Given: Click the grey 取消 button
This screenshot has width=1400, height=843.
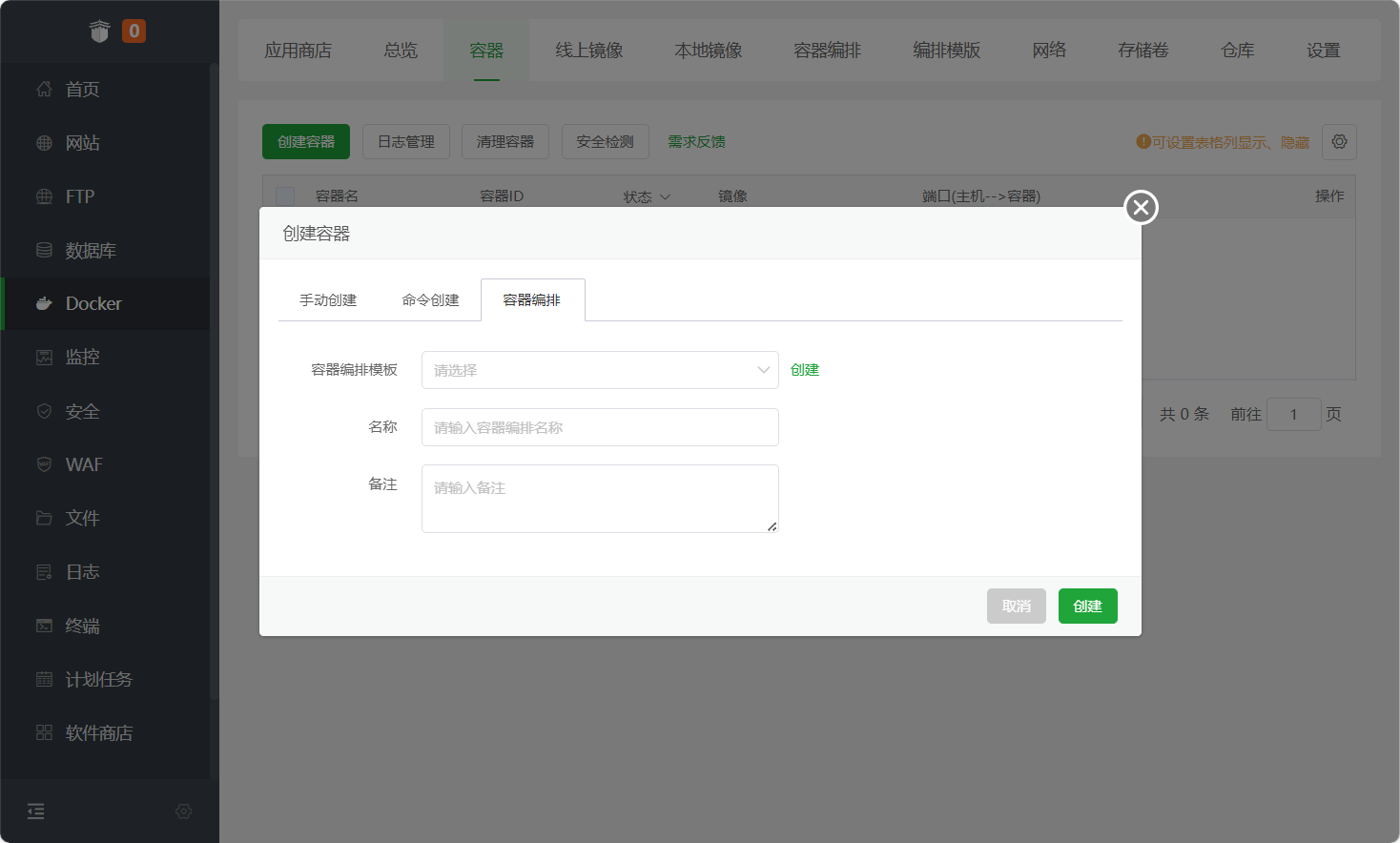Looking at the screenshot, I should 1017,607.
